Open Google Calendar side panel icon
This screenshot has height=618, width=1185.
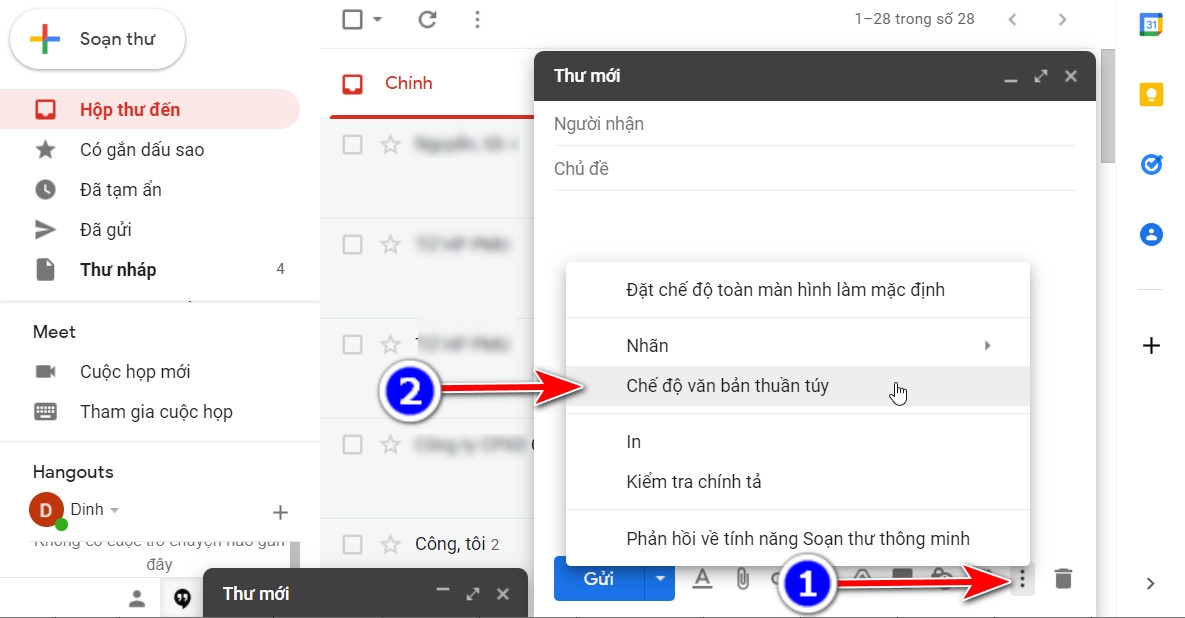tap(1151, 25)
